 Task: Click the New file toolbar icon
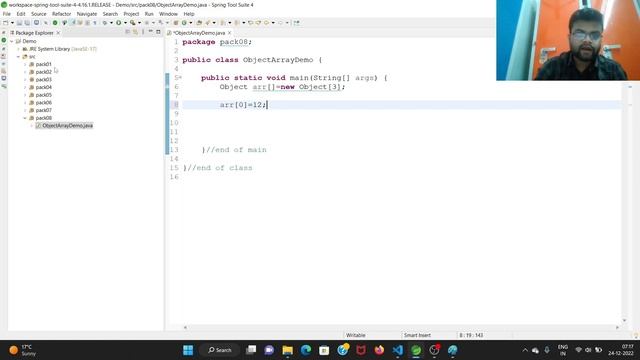(x=6, y=23)
